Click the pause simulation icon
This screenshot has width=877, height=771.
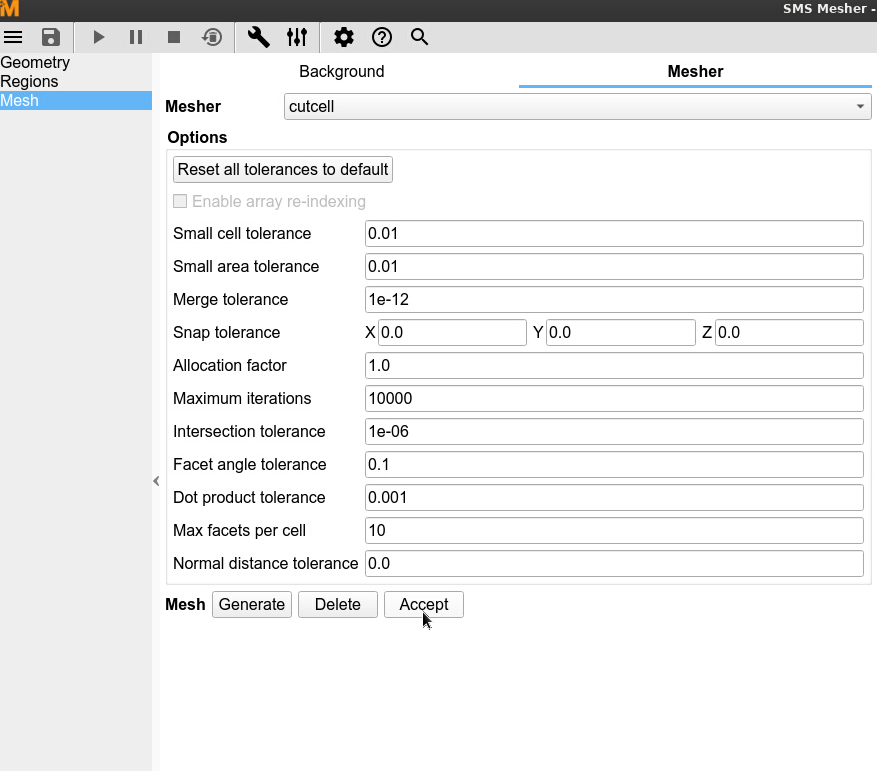click(136, 37)
